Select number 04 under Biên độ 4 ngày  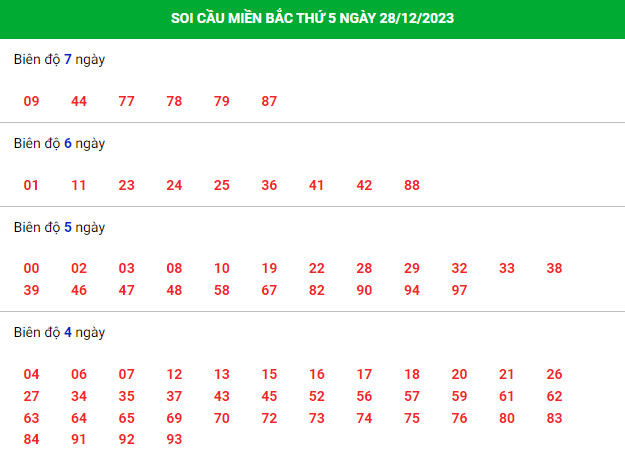tap(31, 374)
